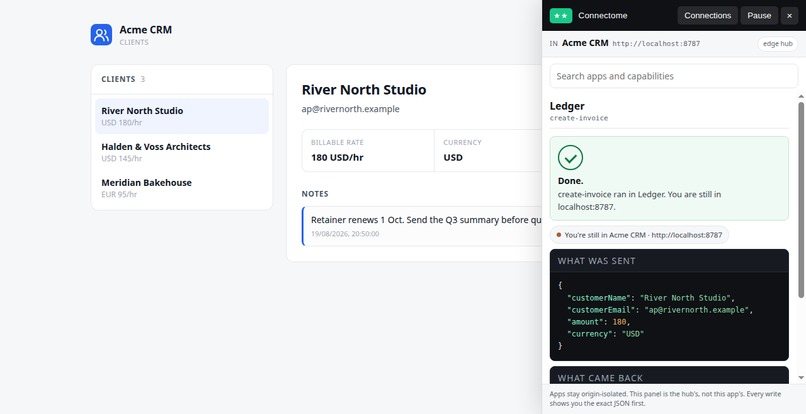This screenshot has width=806, height=414.
Task: Click the customerName JSON line
Action: pyautogui.click(x=651, y=298)
